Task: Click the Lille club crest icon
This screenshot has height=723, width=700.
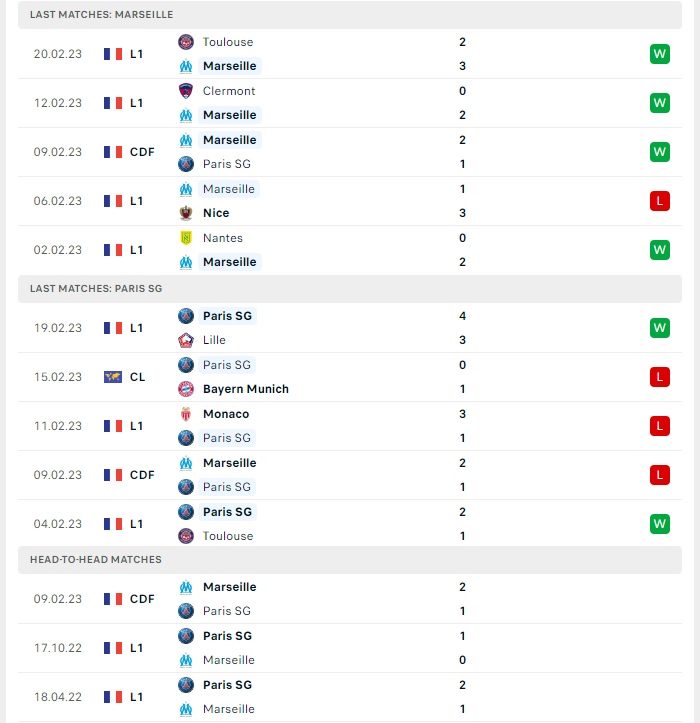Action: point(186,340)
